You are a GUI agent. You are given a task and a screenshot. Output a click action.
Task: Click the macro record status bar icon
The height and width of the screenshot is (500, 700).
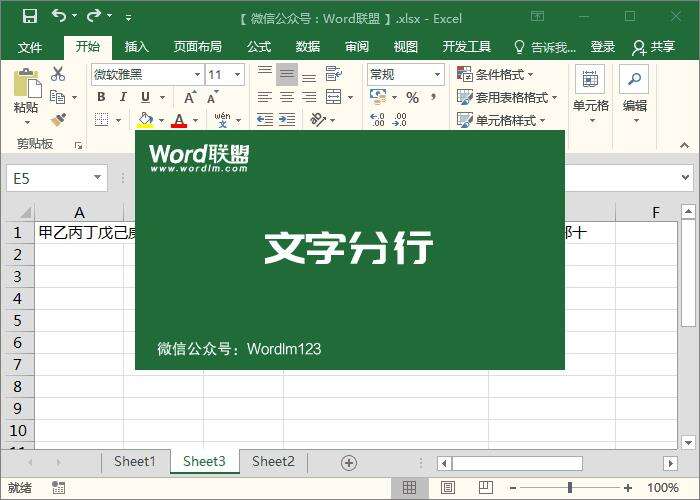(59, 488)
